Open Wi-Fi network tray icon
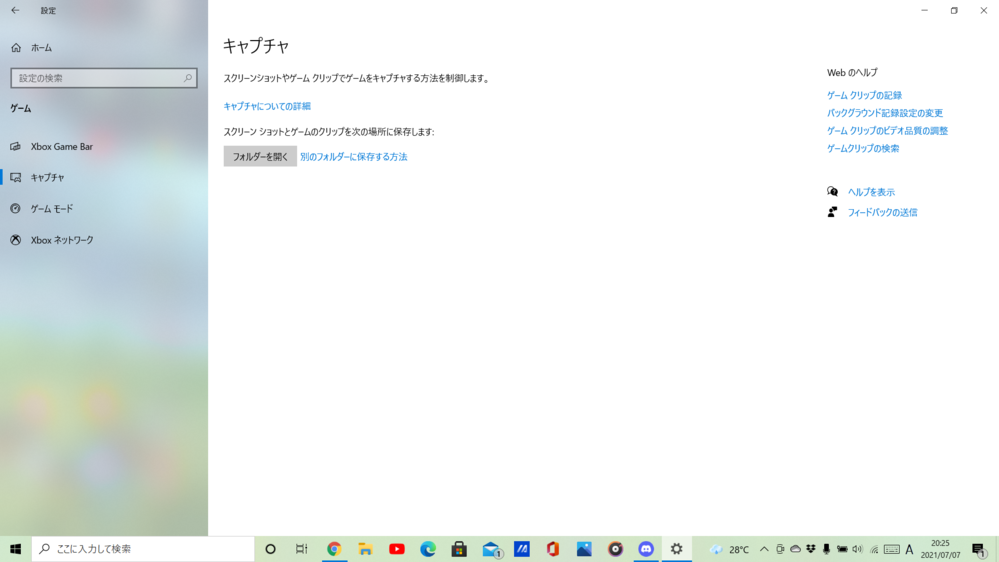Image resolution: width=999 pixels, height=562 pixels. point(874,549)
